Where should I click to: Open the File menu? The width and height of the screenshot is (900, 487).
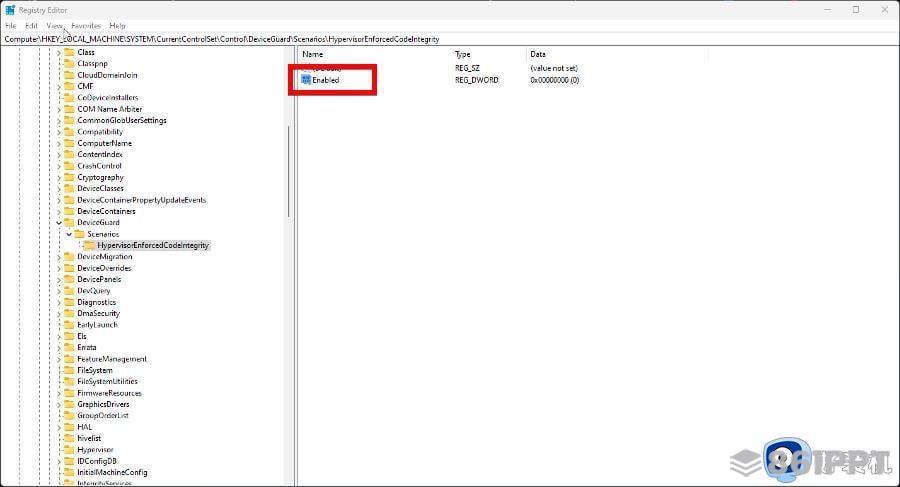pos(10,26)
